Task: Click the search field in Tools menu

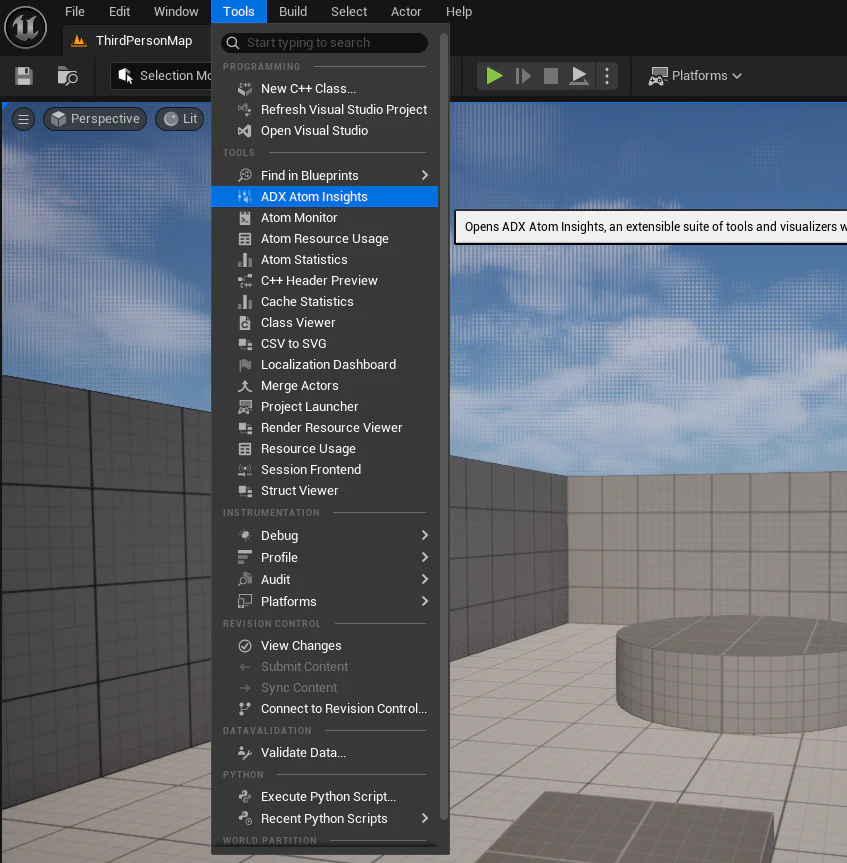Action: click(x=324, y=43)
